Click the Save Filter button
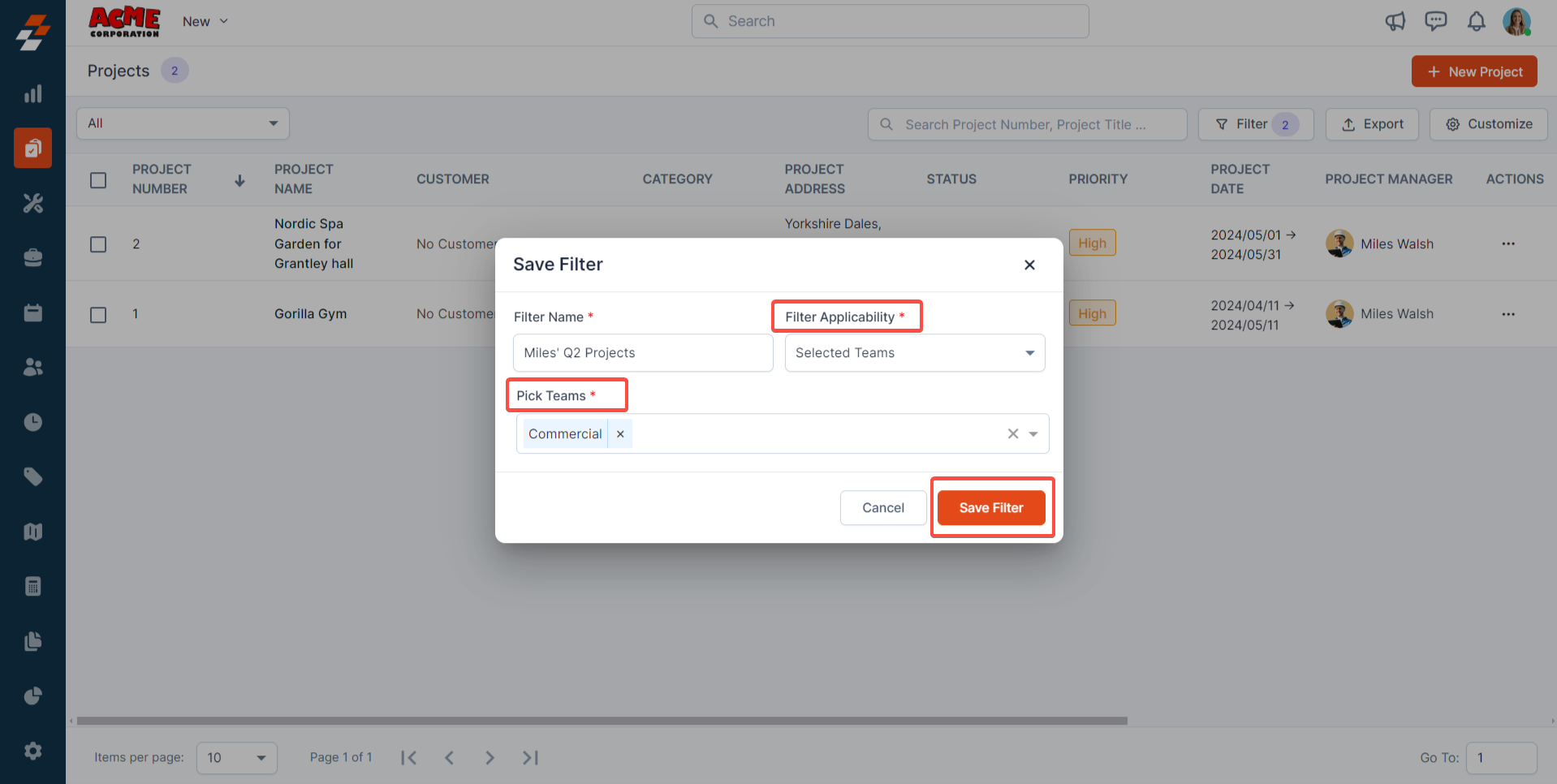The width and height of the screenshot is (1557, 784). (991, 508)
